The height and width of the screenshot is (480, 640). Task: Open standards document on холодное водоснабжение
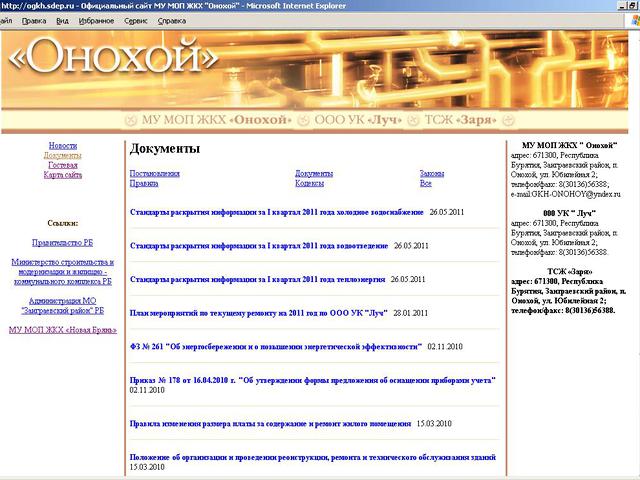pyautogui.click(x=276, y=212)
